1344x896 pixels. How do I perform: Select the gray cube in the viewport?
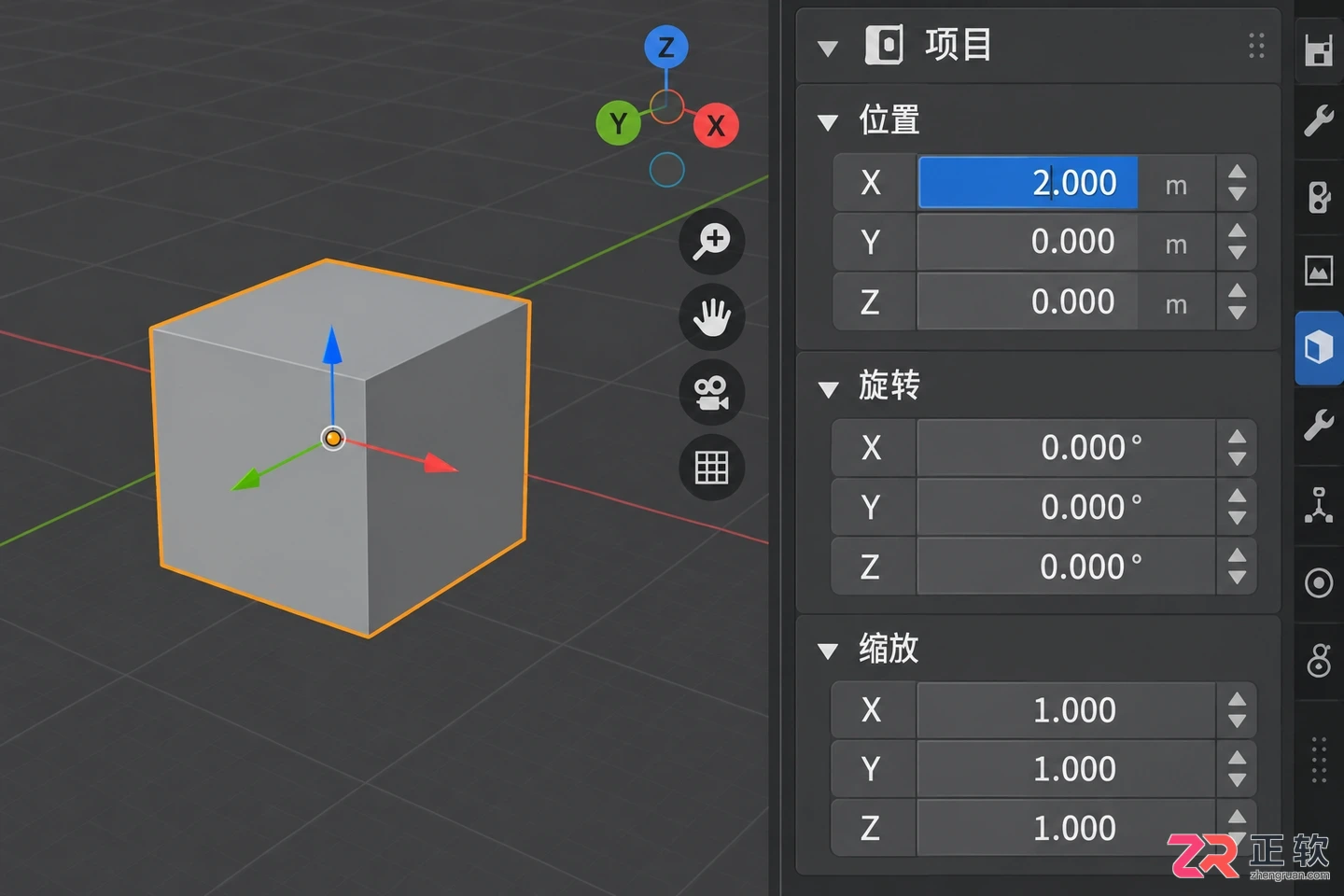point(341,448)
